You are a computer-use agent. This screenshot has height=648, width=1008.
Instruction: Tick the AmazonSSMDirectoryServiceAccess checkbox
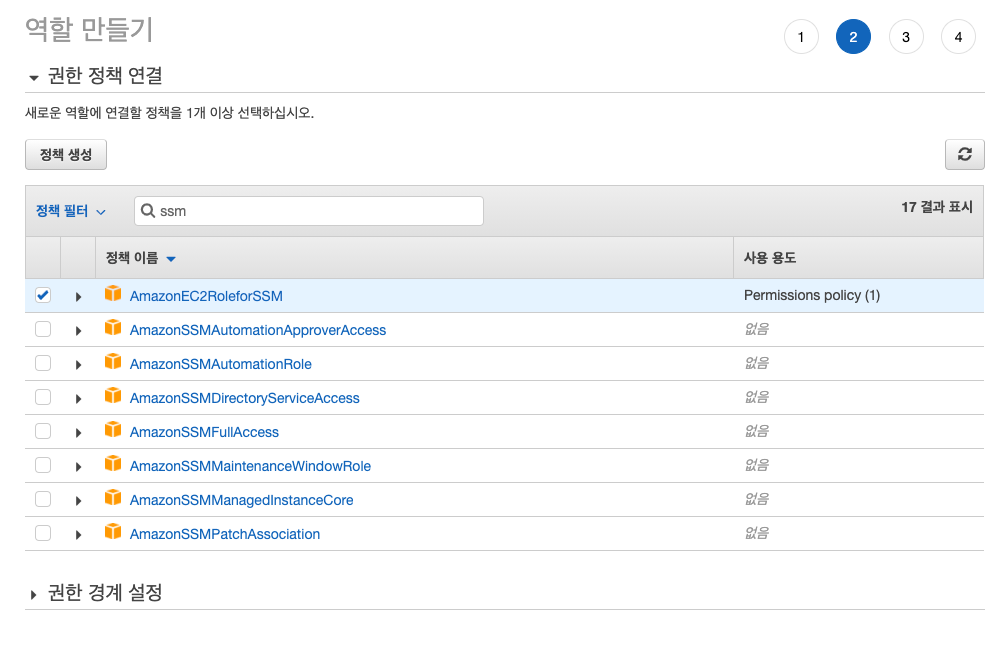click(43, 397)
